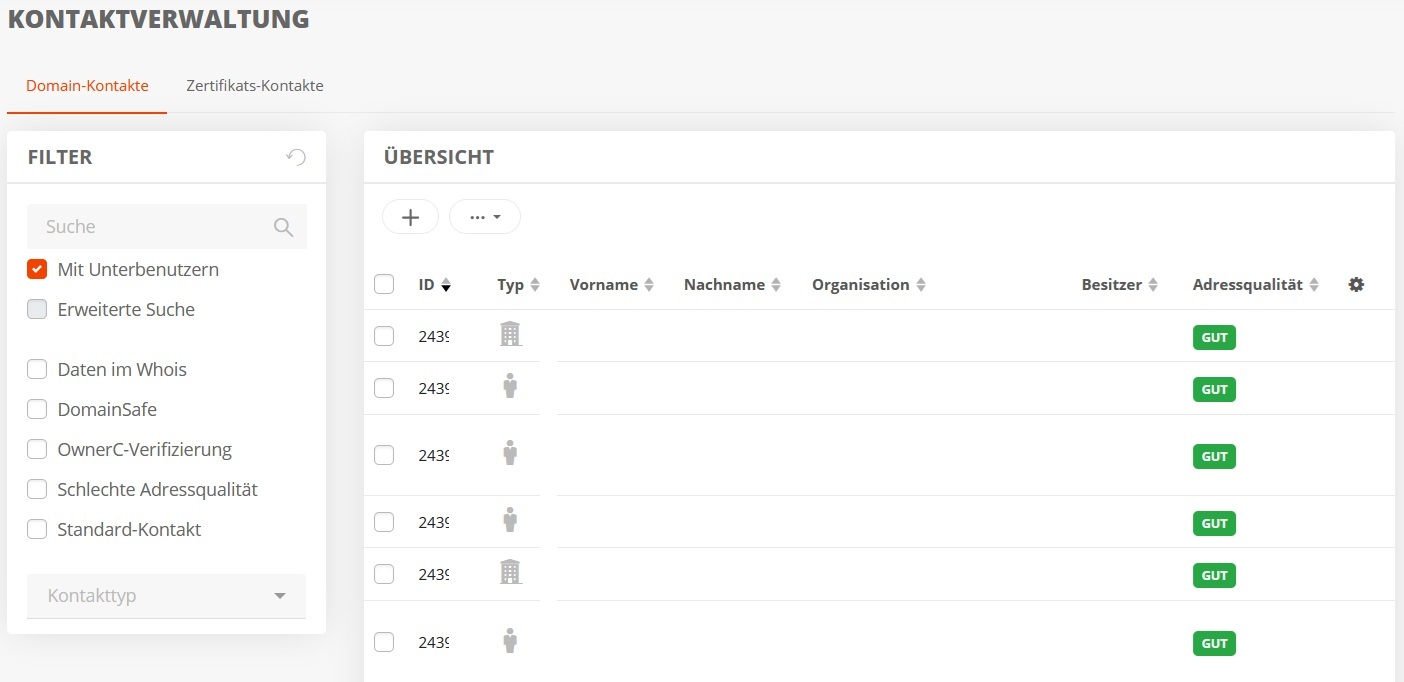Image resolution: width=1404 pixels, height=682 pixels.
Task: Sort contacts by Vorname
Action: [612, 285]
